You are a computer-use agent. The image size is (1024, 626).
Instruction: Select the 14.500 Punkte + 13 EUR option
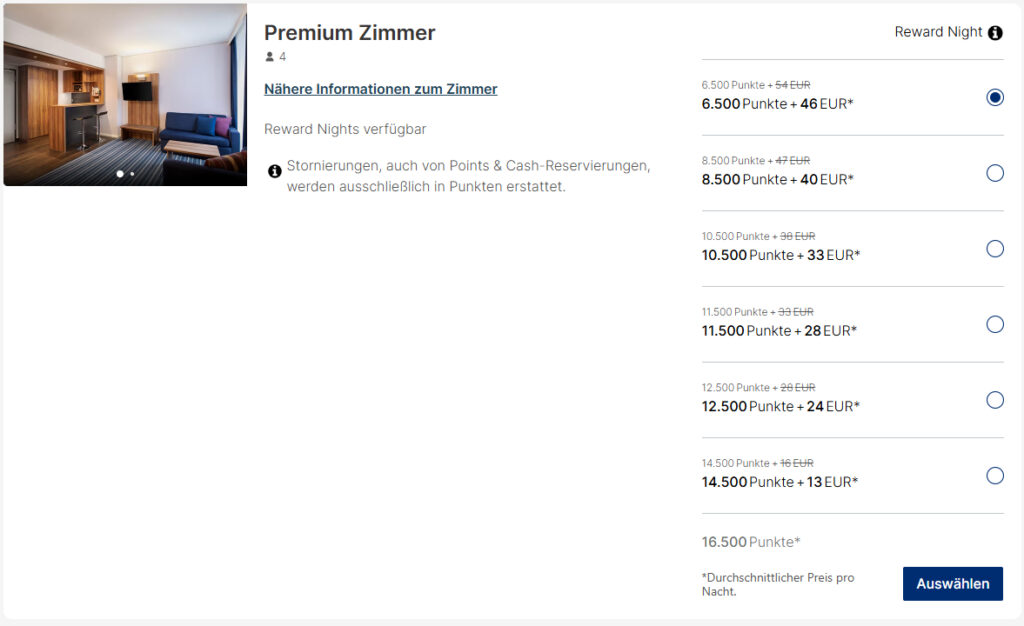point(995,476)
